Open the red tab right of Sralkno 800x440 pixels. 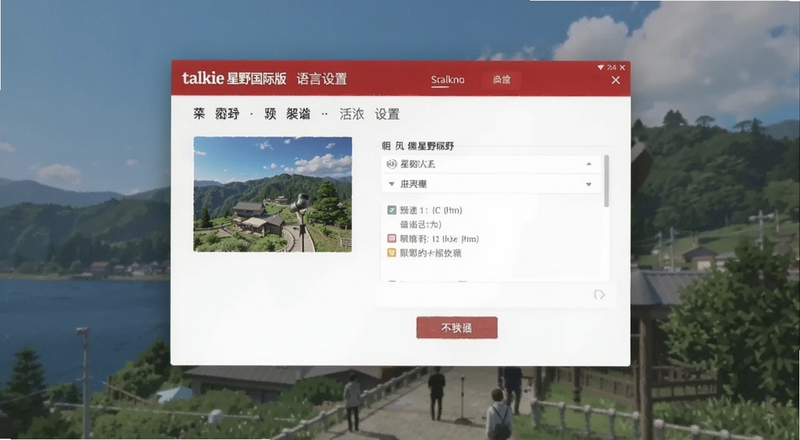click(x=502, y=80)
